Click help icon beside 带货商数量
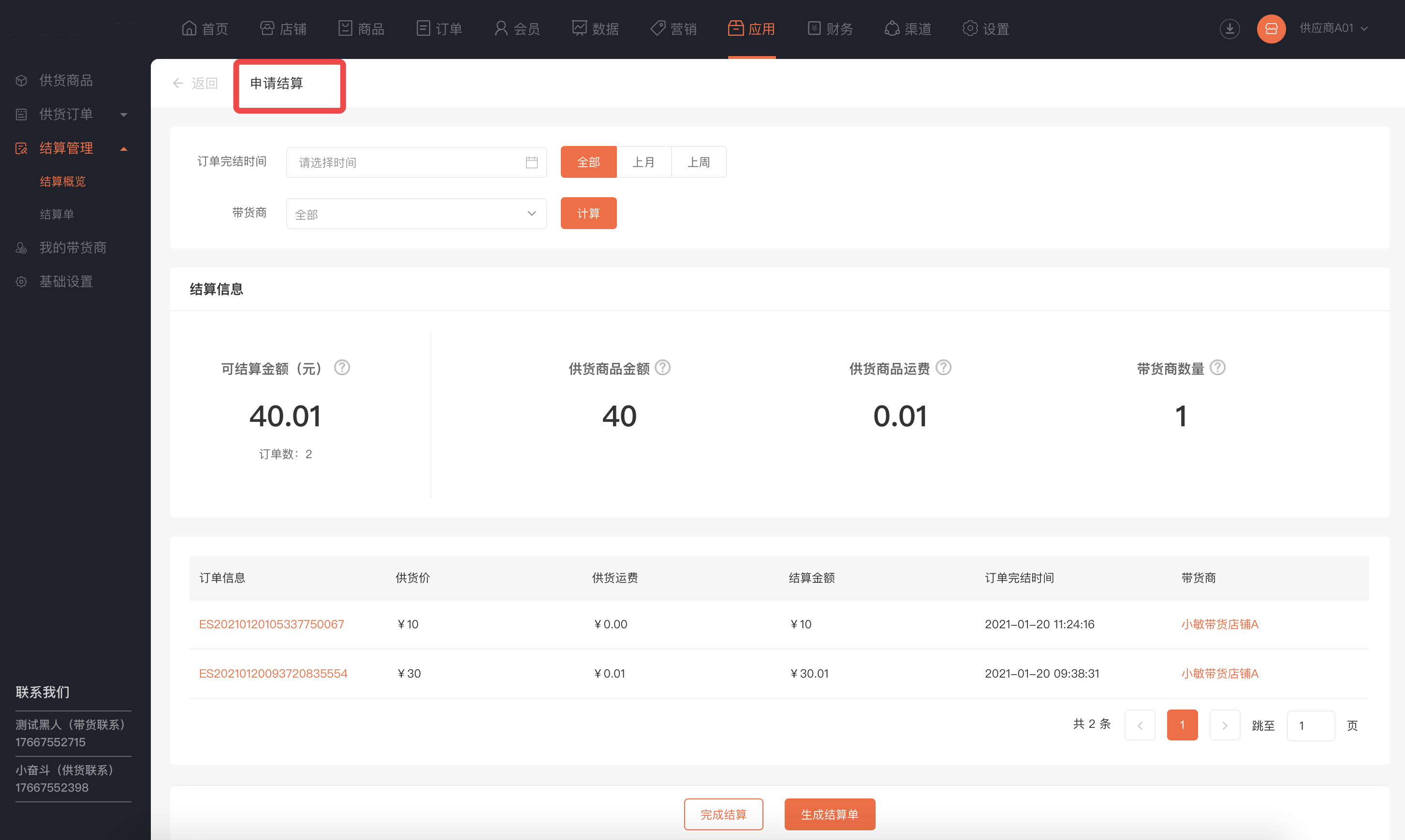 point(1217,368)
